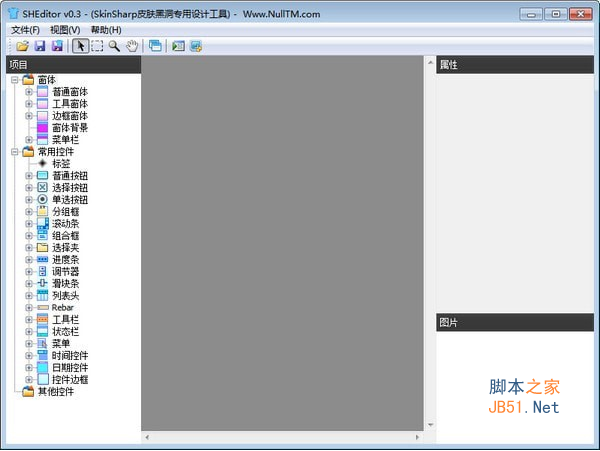The image size is (600, 451).
Task: Click the 进度条 progress bar icon
Action: (42, 259)
